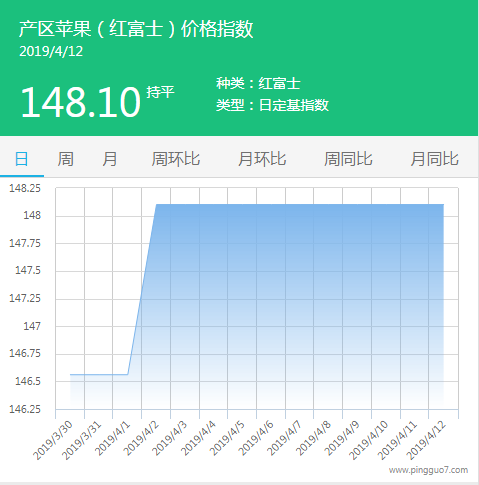Click the 2019/3/30 x-axis date label
This screenshot has width=479, height=485.
pos(53,441)
